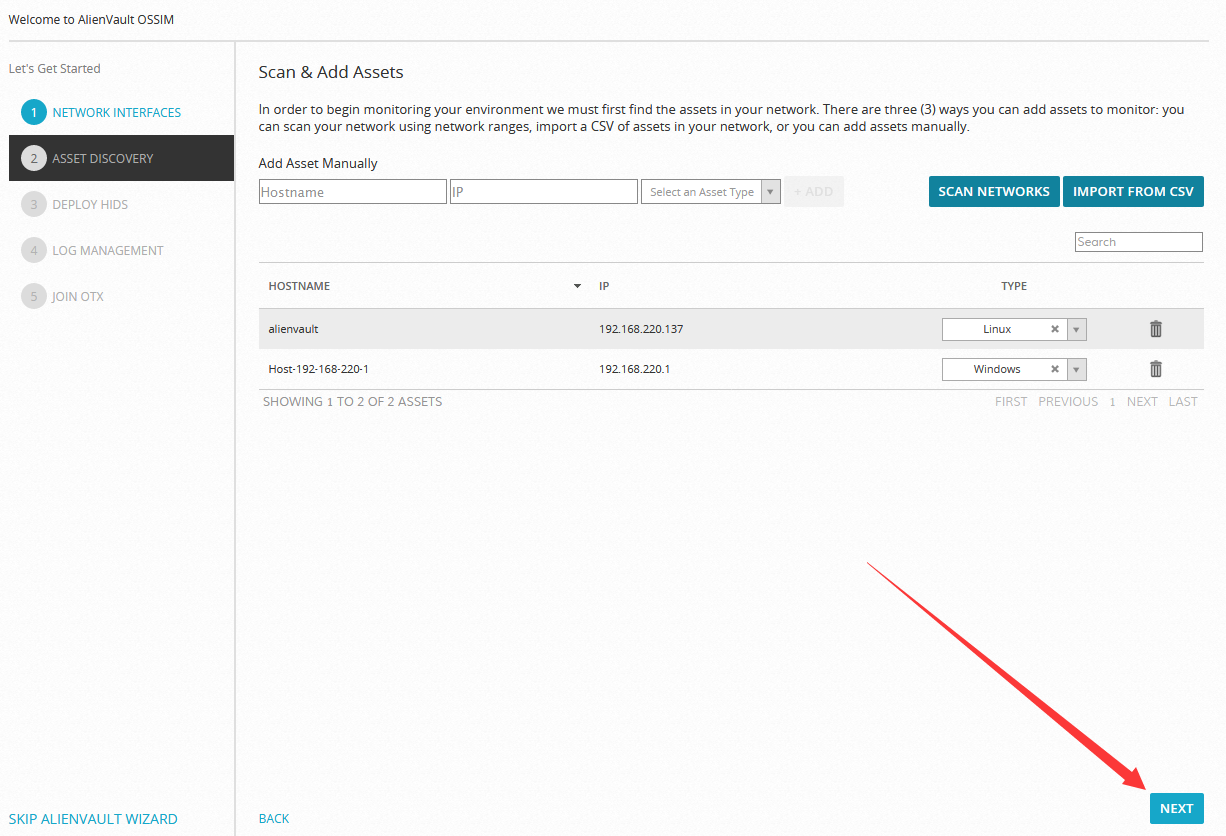
Task: Click the Scan & Add Assets heading
Action: click(x=331, y=72)
